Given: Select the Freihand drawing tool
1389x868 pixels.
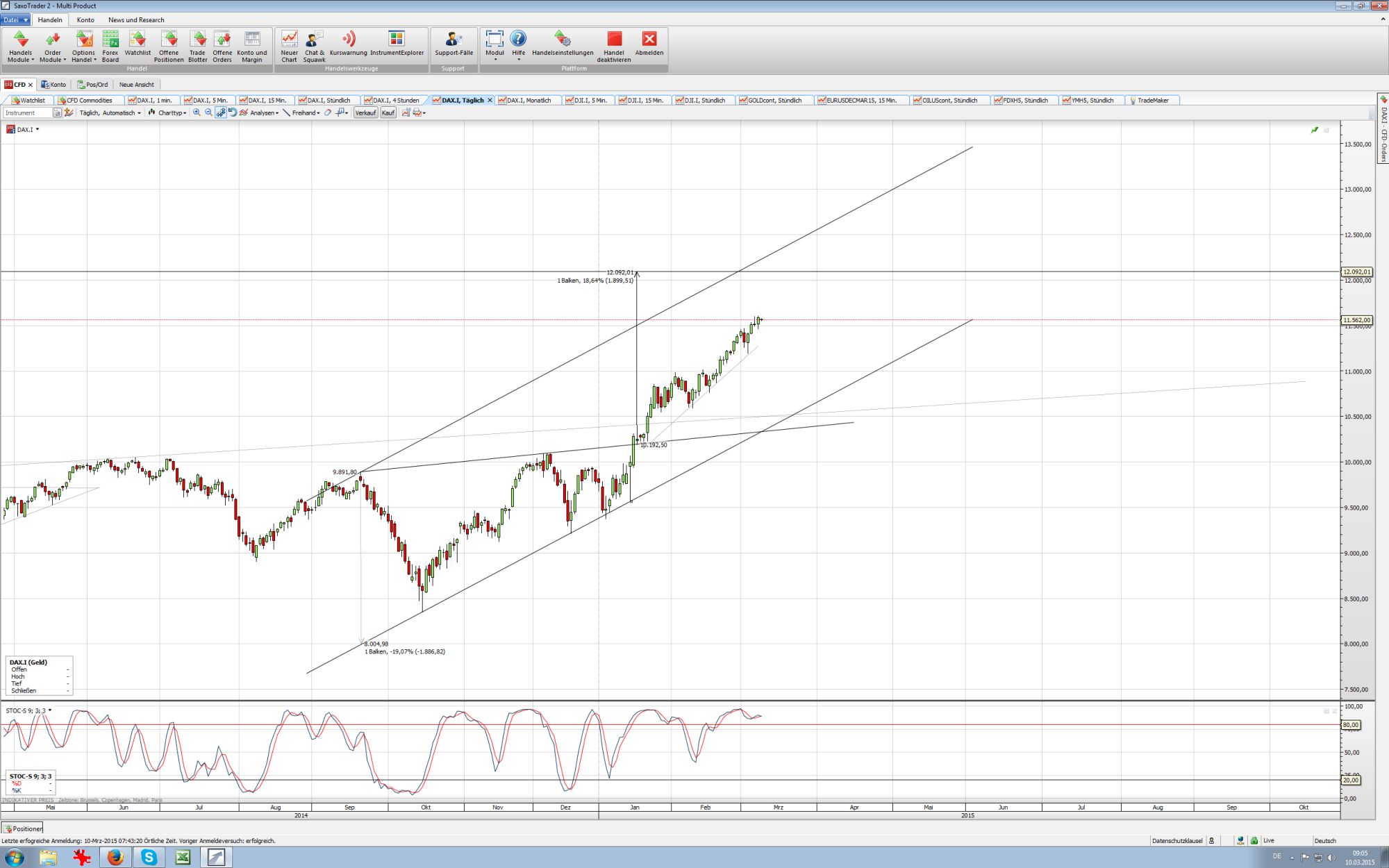Looking at the screenshot, I should pyautogui.click(x=303, y=113).
